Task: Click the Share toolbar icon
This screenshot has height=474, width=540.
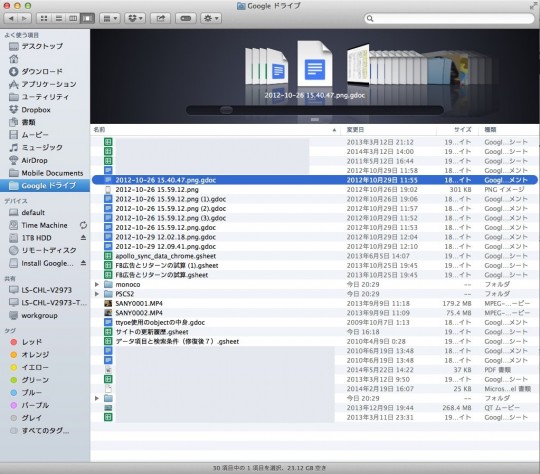Action: [160, 18]
